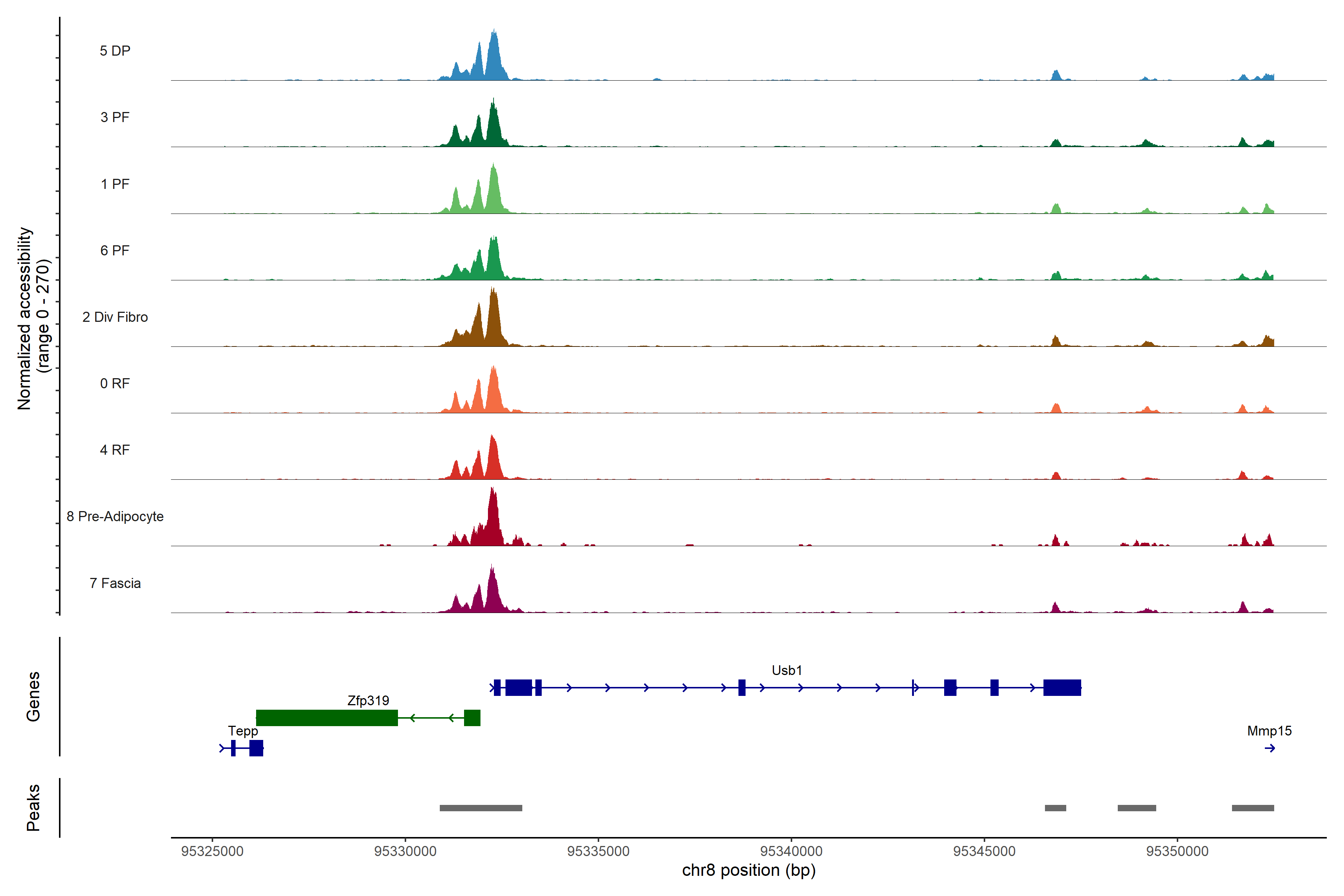
Task: Click the widest gray peak bar
Action: (480, 808)
